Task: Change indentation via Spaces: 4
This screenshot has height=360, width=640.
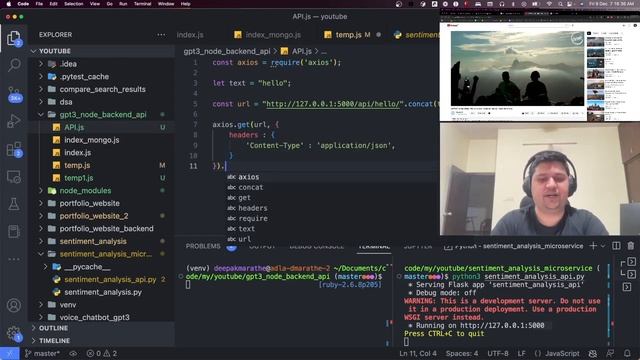Action: click(x=462, y=353)
